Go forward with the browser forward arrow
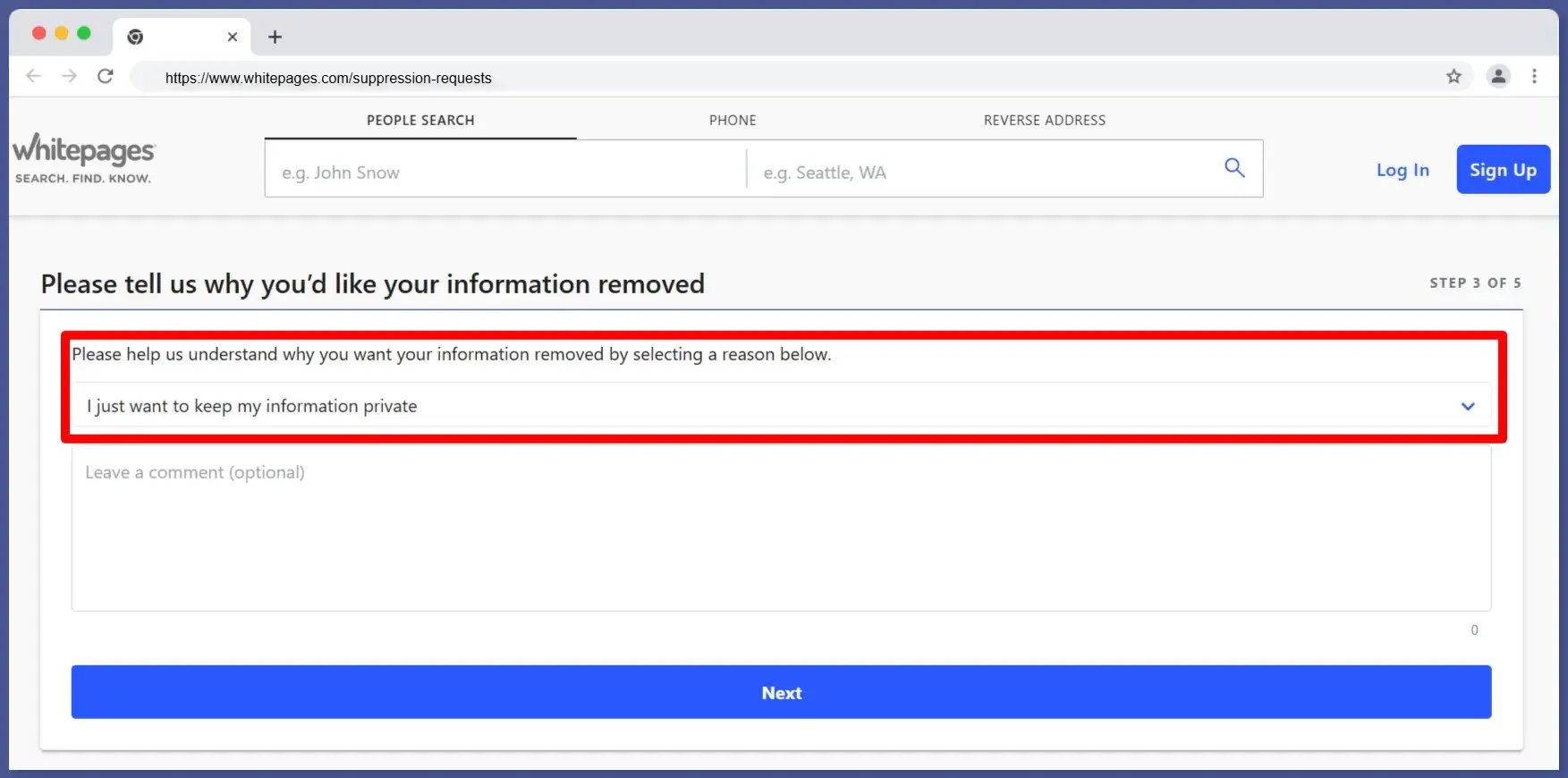The width and height of the screenshot is (1568, 778). click(69, 76)
